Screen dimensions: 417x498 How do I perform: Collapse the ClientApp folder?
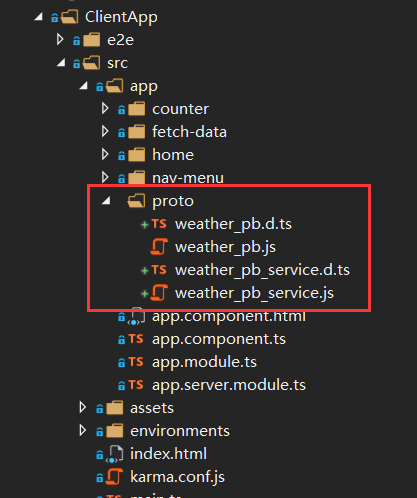(x=39, y=16)
